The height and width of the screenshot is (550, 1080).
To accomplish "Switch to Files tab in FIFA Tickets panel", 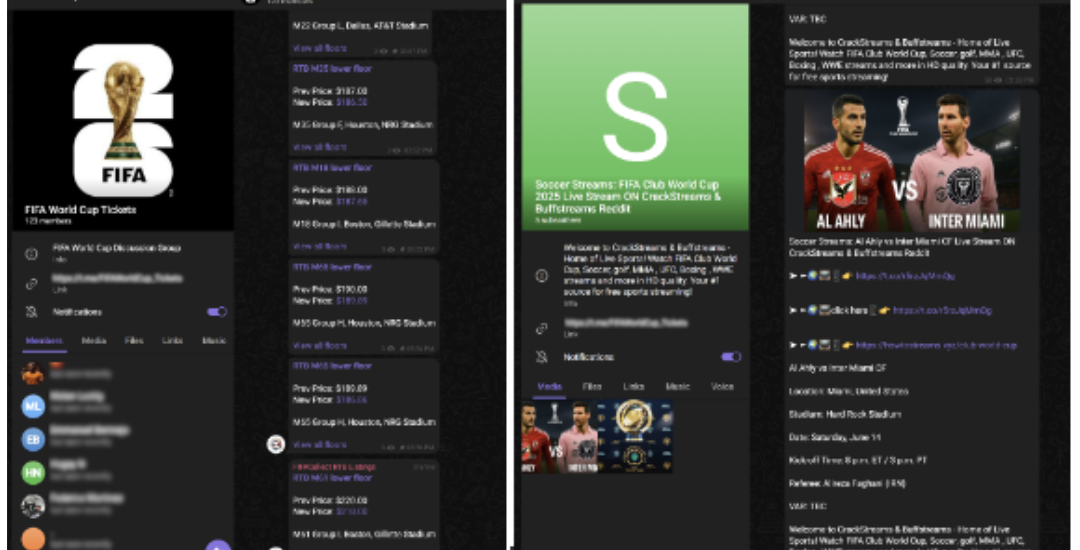I will click(134, 341).
